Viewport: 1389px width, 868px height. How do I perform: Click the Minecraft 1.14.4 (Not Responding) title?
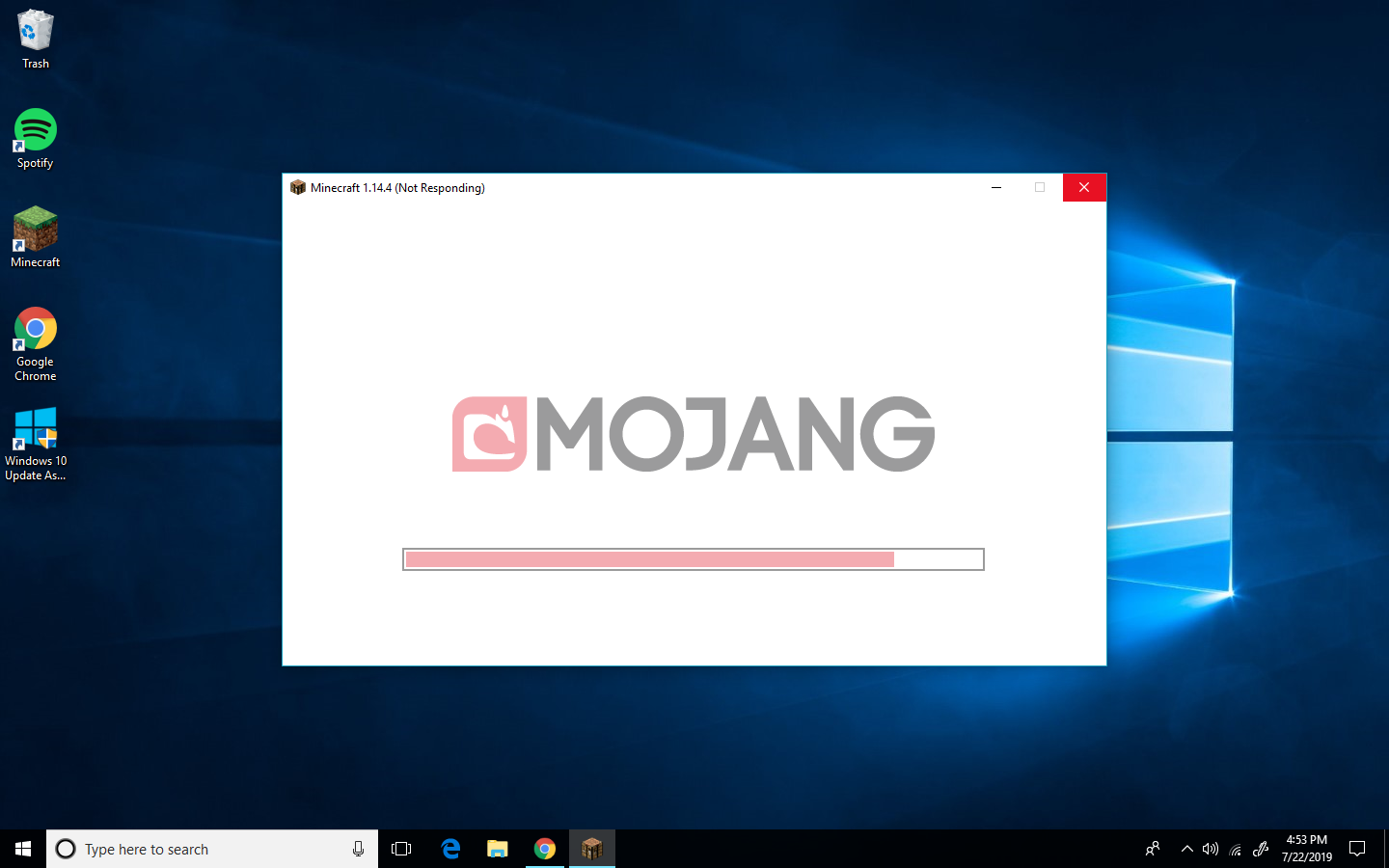pos(397,187)
